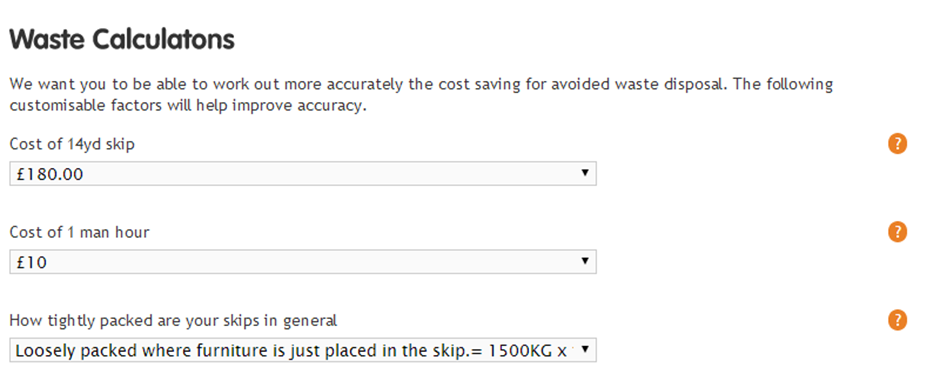The height and width of the screenshot is (387, 940).
Task: Click 'customisable factors' in the intro paragraph
Action: click(x=77, y=106)
